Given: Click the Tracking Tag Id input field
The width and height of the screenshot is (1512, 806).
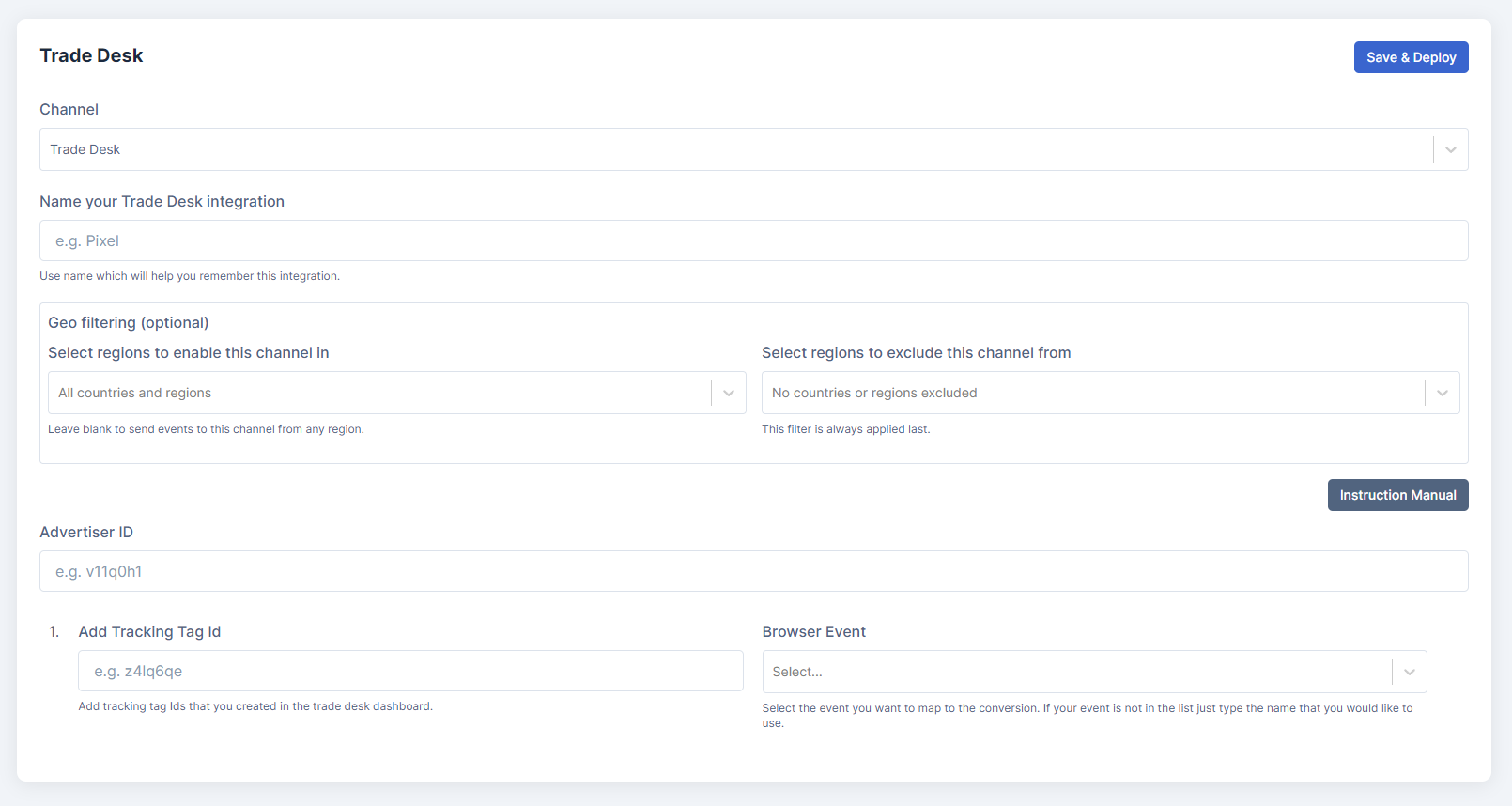Looking at the screenshot, I should [x=410, y=672].
